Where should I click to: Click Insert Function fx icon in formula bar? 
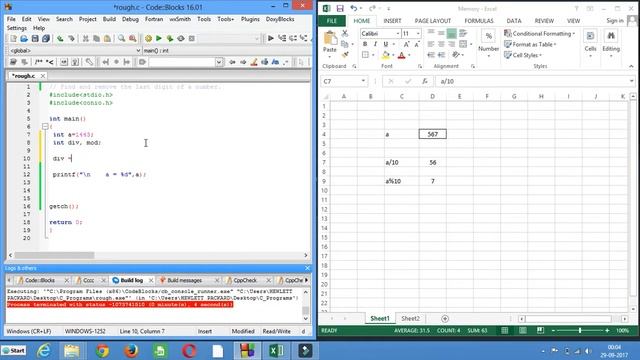tap(424, 81)
